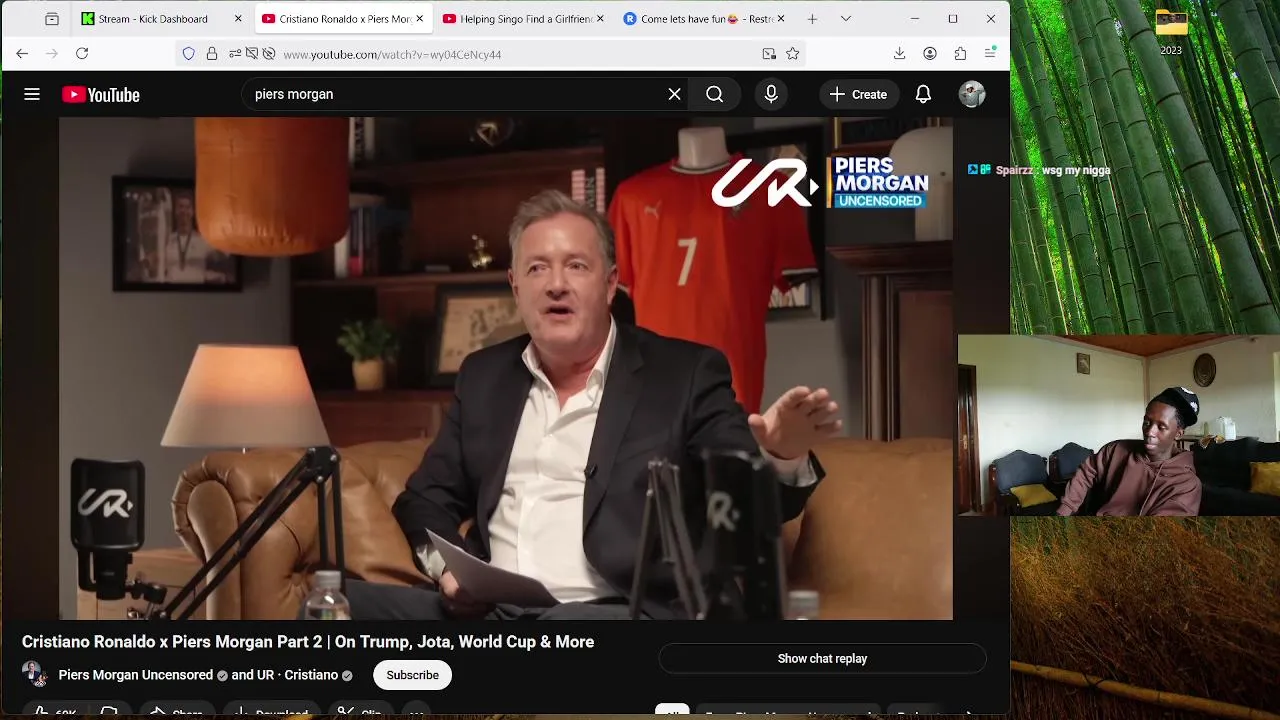The height and width of the screenshot is (720, 1280).
Task: Open YouTube notifications bell
Action: (923, 94)
